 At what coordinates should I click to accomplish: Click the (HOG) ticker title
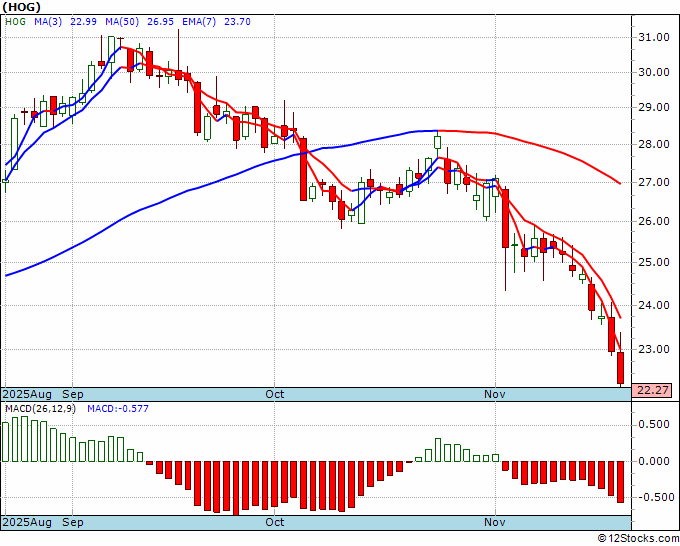click(22, 7)
